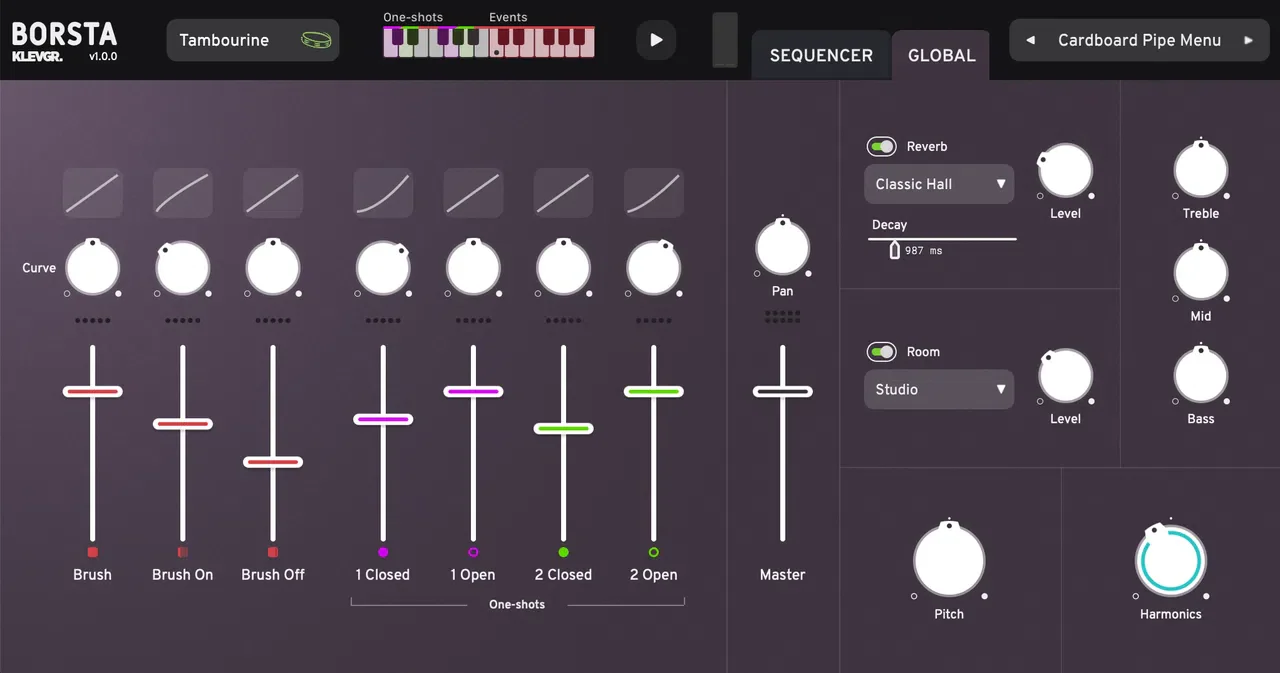Screen dimensions: 1280x673
Task: Open the Cardboard Pipe Menu preset list
Action: tap(1140, 40)
